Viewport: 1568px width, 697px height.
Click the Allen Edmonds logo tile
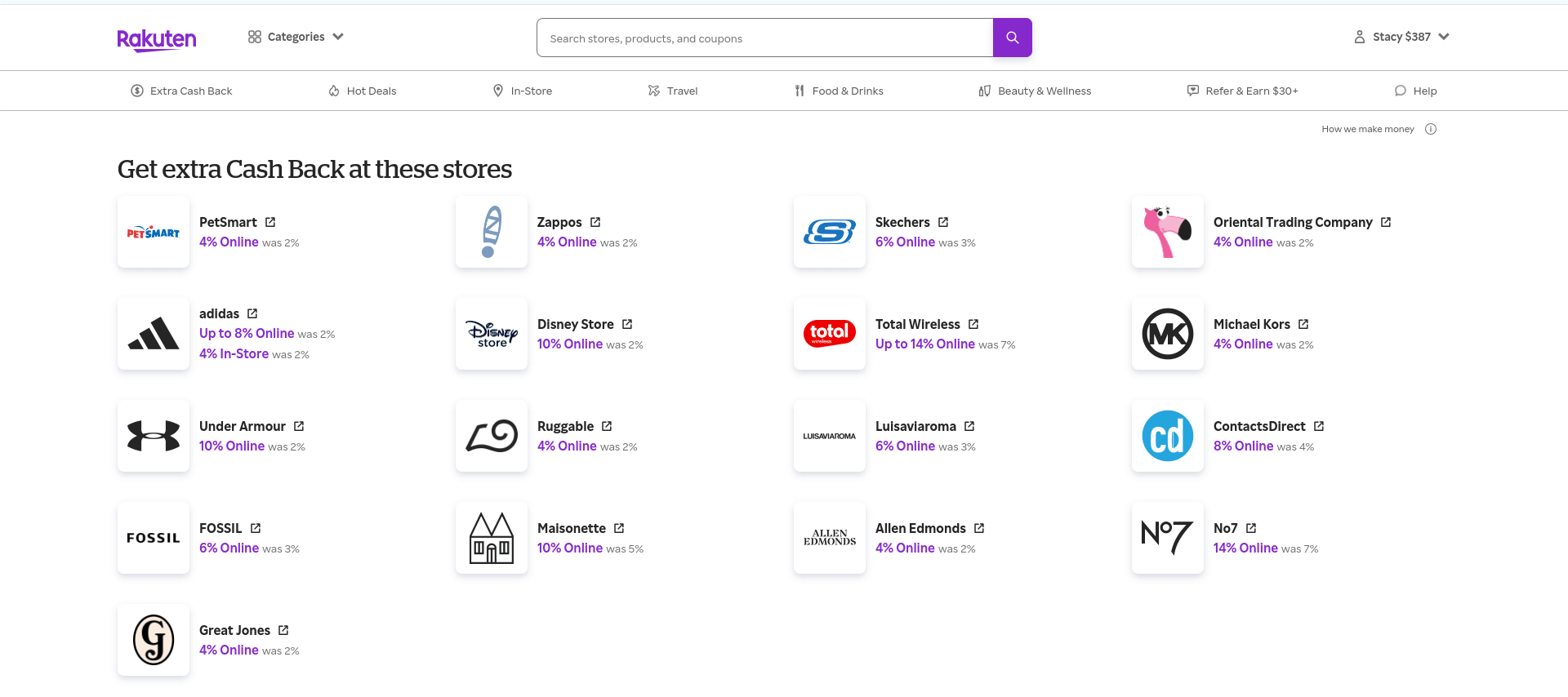830,538
